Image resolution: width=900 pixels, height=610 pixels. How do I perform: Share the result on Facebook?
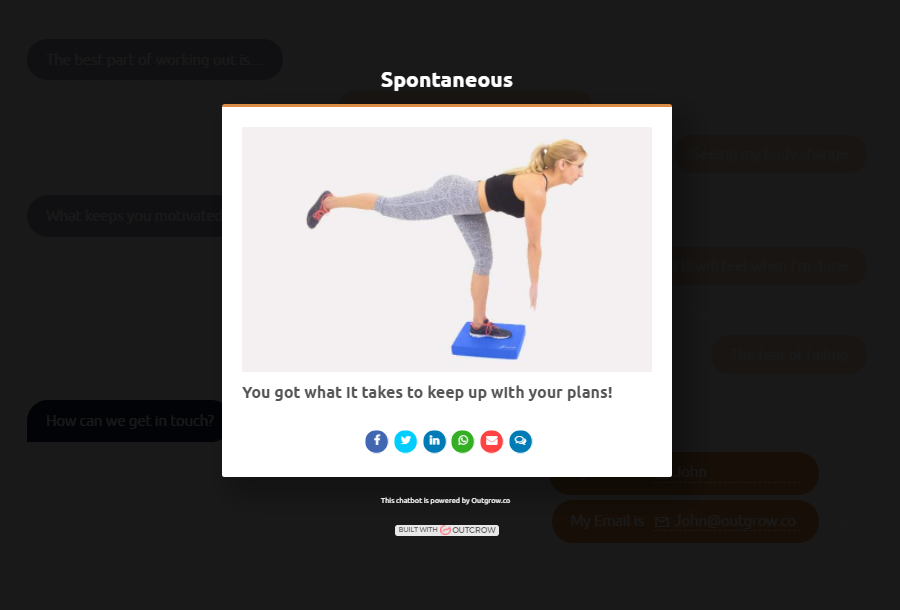[377, 441]
